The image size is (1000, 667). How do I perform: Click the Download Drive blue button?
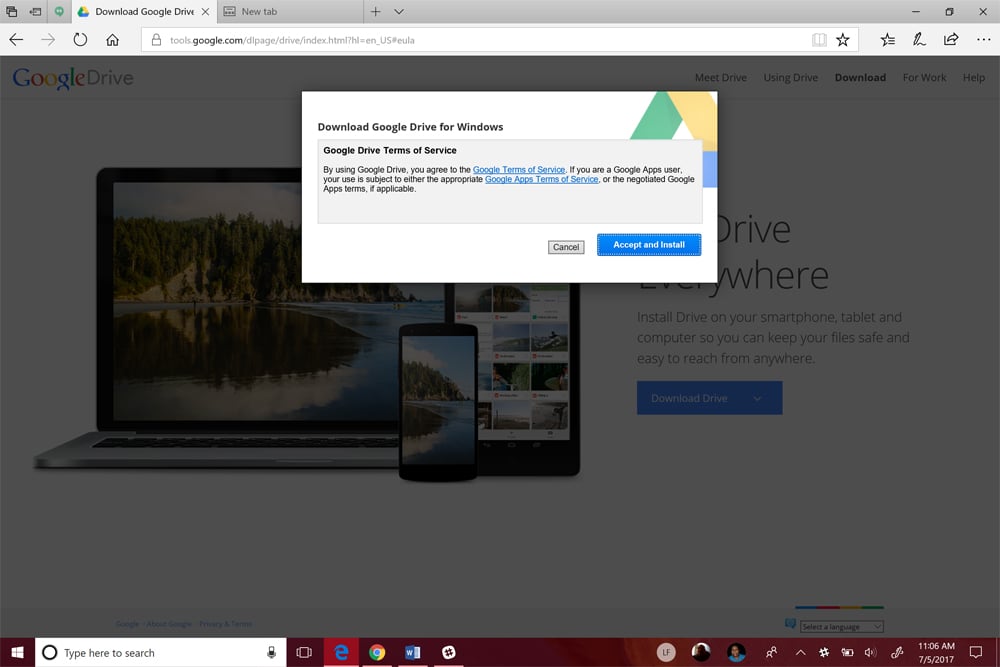coord(709,398)
